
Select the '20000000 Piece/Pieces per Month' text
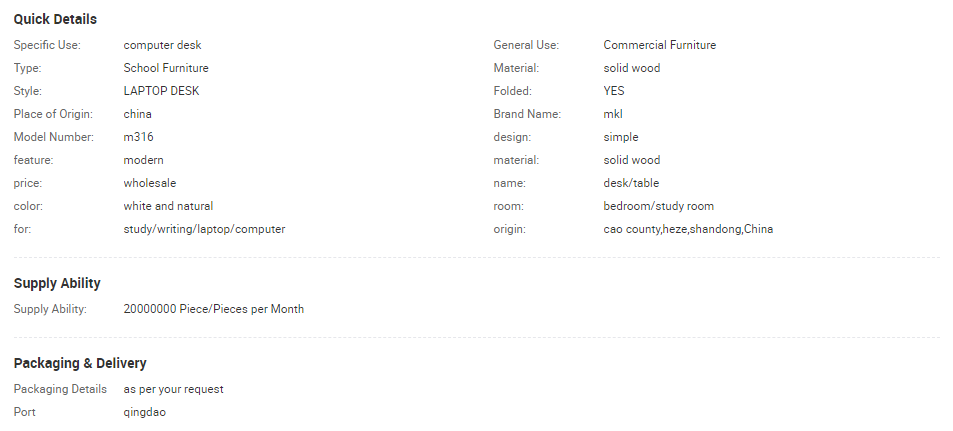[213, 309]
